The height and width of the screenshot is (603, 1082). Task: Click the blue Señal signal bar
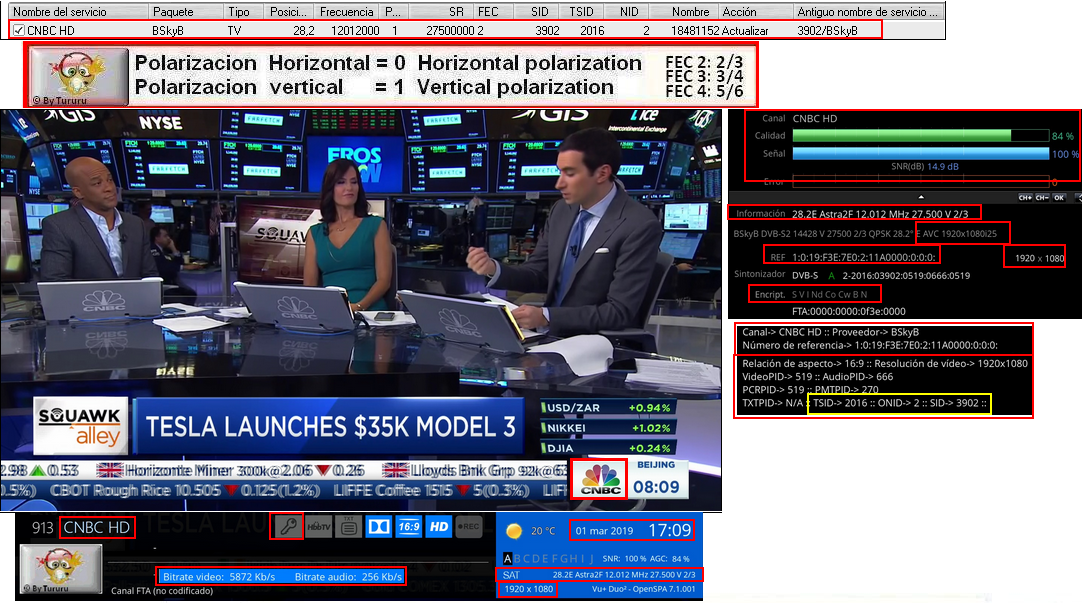pos(921,154)
